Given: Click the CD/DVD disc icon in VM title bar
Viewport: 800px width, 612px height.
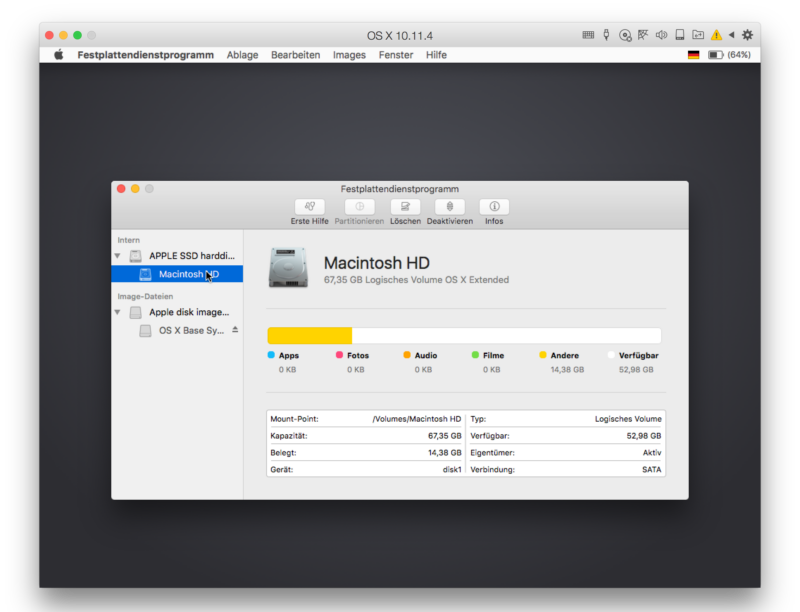Looking at the screenshot, I should [625, 35].
